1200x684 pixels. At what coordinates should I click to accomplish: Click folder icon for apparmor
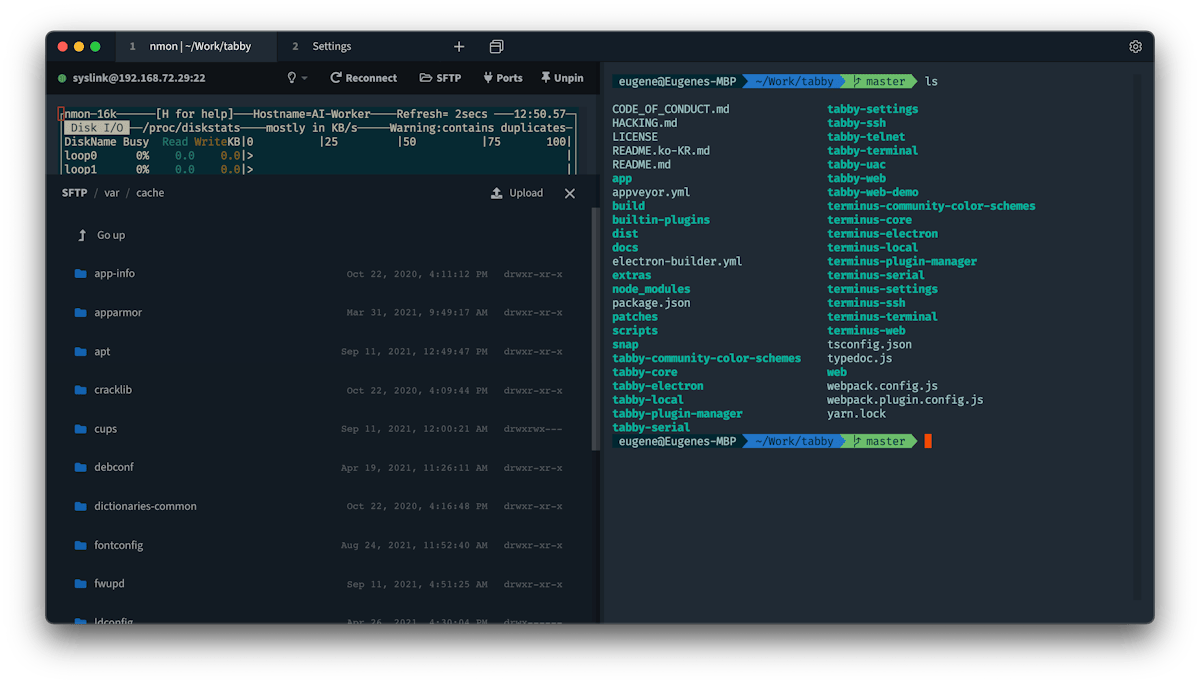point(81,312)
